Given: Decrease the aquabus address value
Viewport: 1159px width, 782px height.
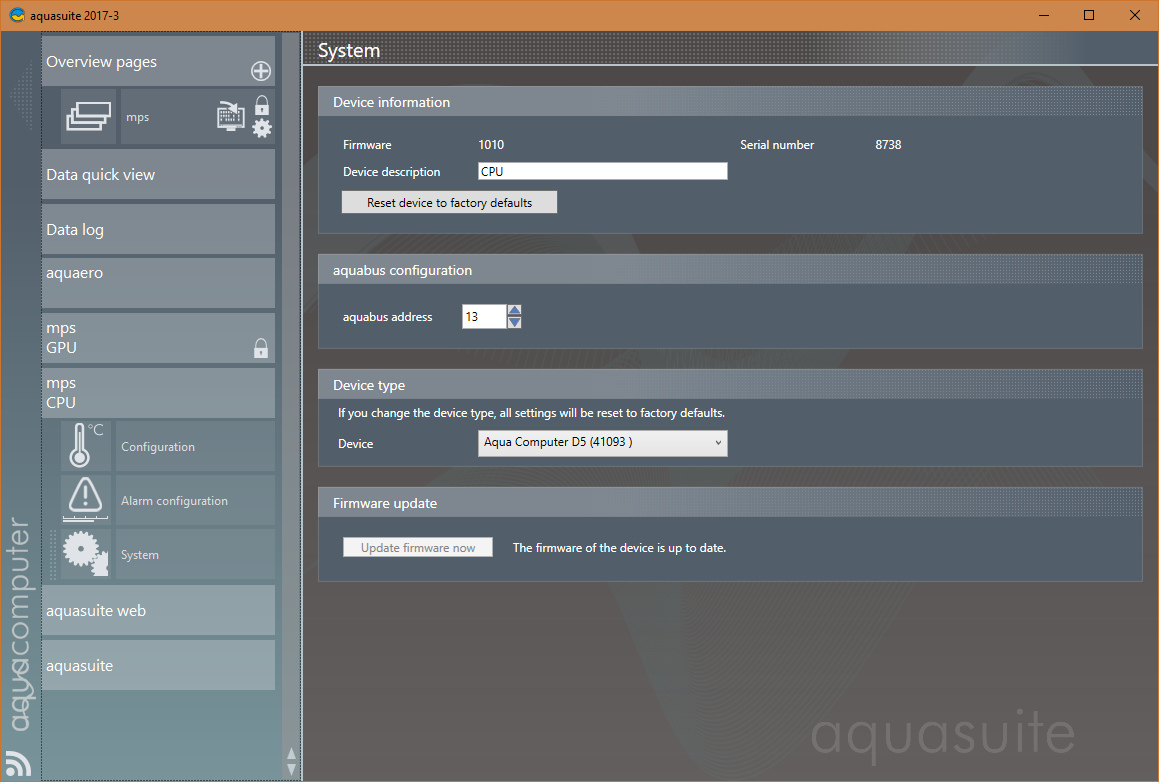Looking at the screenshot, I should 515,322.
